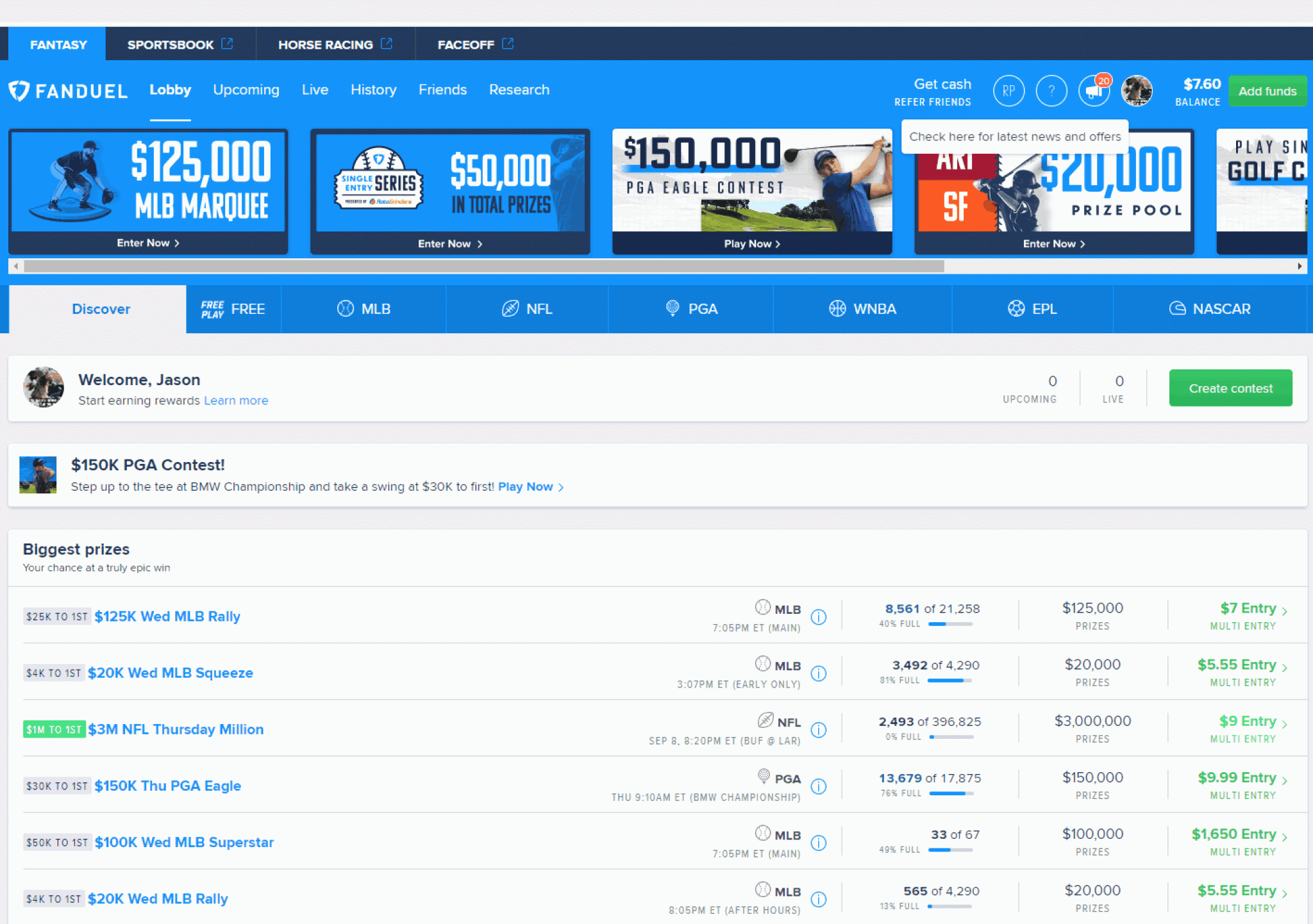Open the profile avatar in header
This screenshot has height=924, width=1313.
coord(1137,90)
